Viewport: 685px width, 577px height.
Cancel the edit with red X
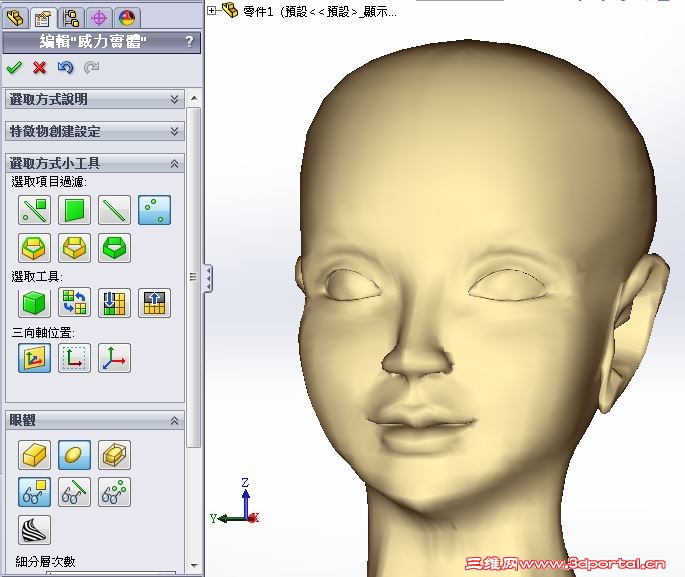pyautogui.click(x=40, y=67)
